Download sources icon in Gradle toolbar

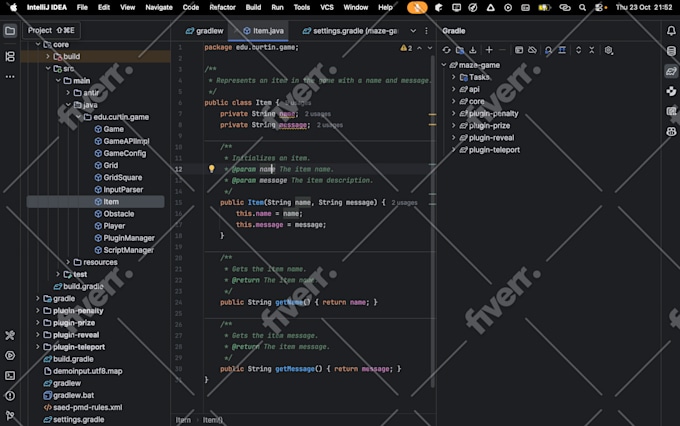click(x=473, y=50)
